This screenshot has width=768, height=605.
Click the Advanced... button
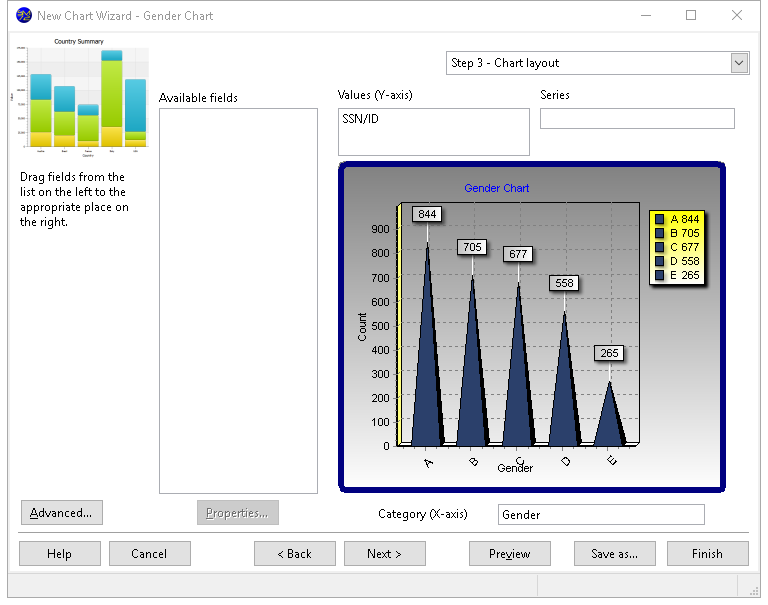tap(62, 512)
